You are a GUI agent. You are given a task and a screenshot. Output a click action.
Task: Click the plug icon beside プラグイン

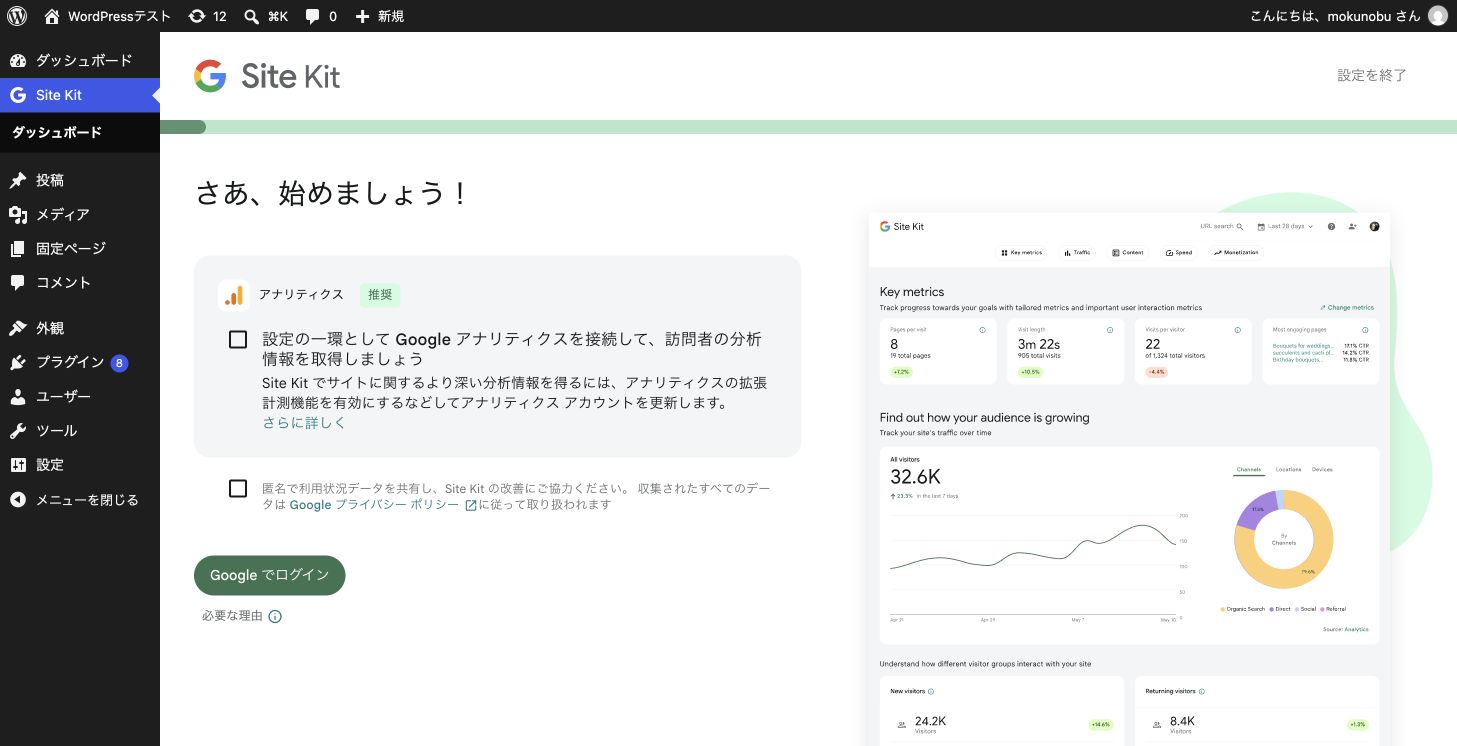click(18, 362)
